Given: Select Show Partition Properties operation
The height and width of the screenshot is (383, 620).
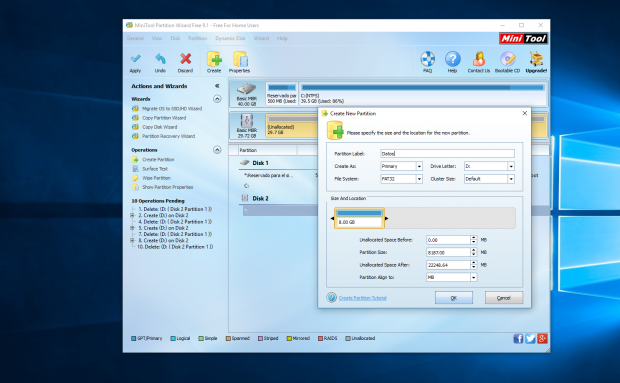Looking at the screenshot, I should click(x=167, y=187).
